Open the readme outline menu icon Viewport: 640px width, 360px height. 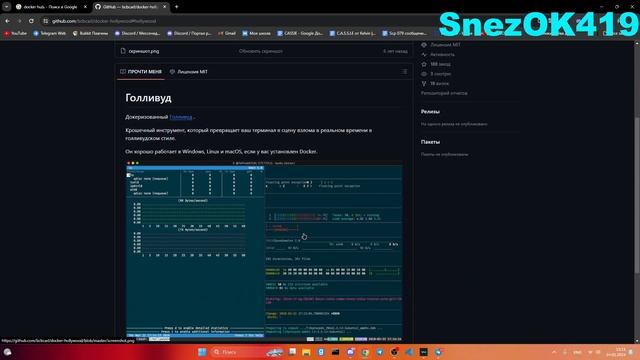pos(404,71)
